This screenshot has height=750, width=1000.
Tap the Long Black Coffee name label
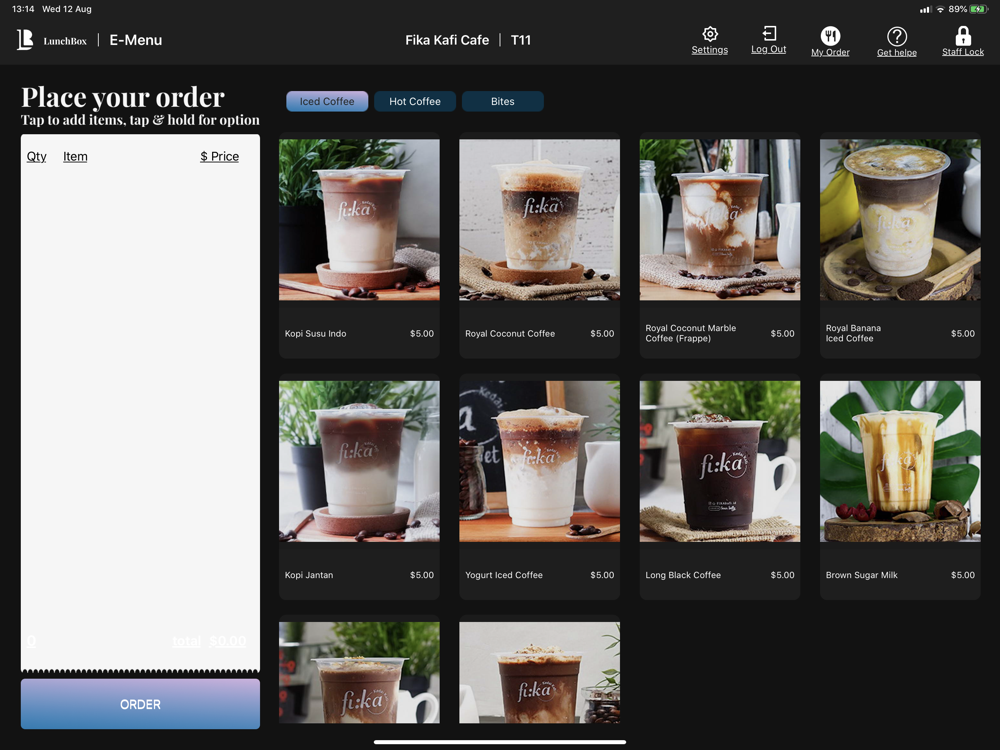[x=683, y=575]
